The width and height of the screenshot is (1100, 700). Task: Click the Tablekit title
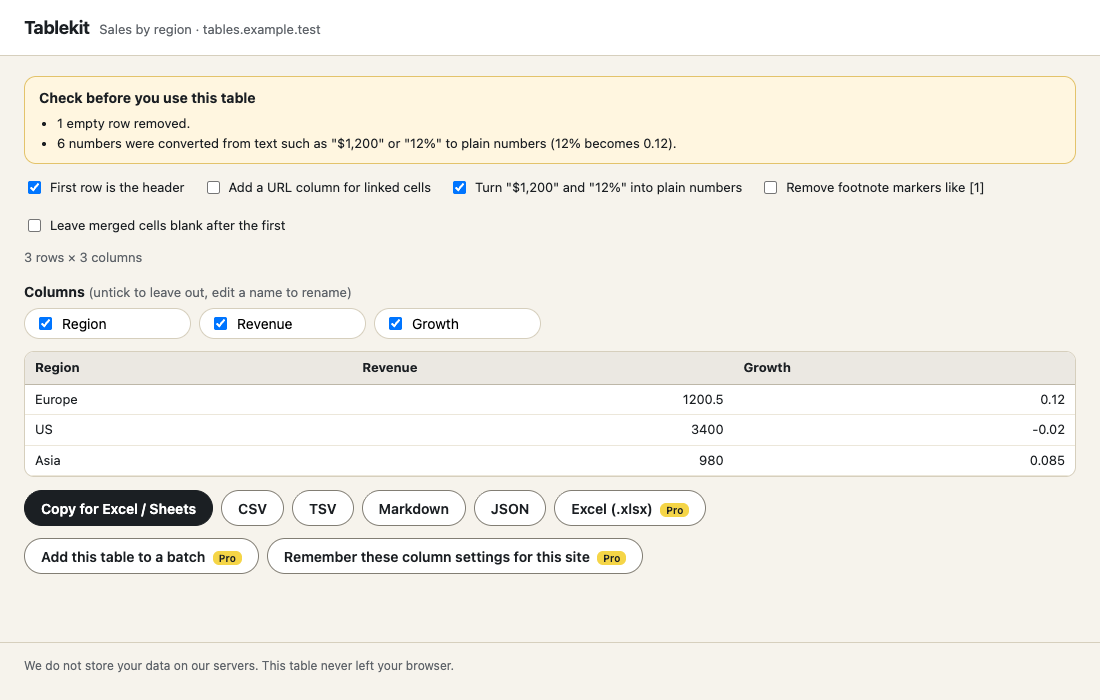57,28
